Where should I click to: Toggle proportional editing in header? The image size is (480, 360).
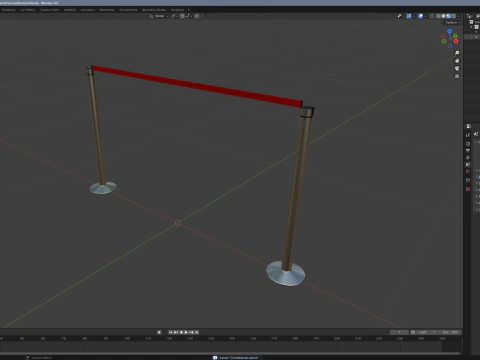point(197,16)
